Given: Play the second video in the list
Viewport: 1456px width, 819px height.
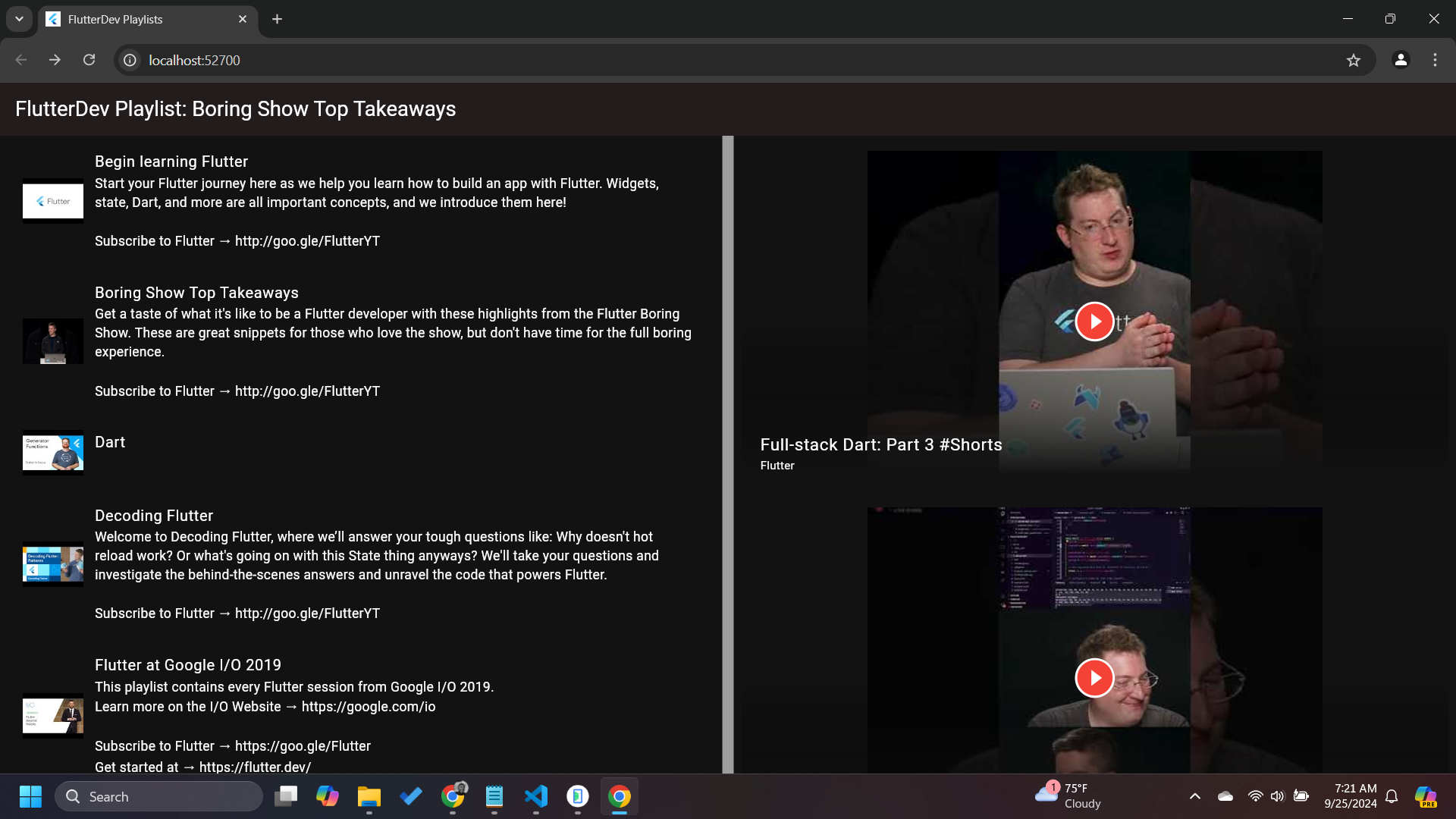Looking at the screenshot, I should pyautogui.click(x=1094, y=677).
